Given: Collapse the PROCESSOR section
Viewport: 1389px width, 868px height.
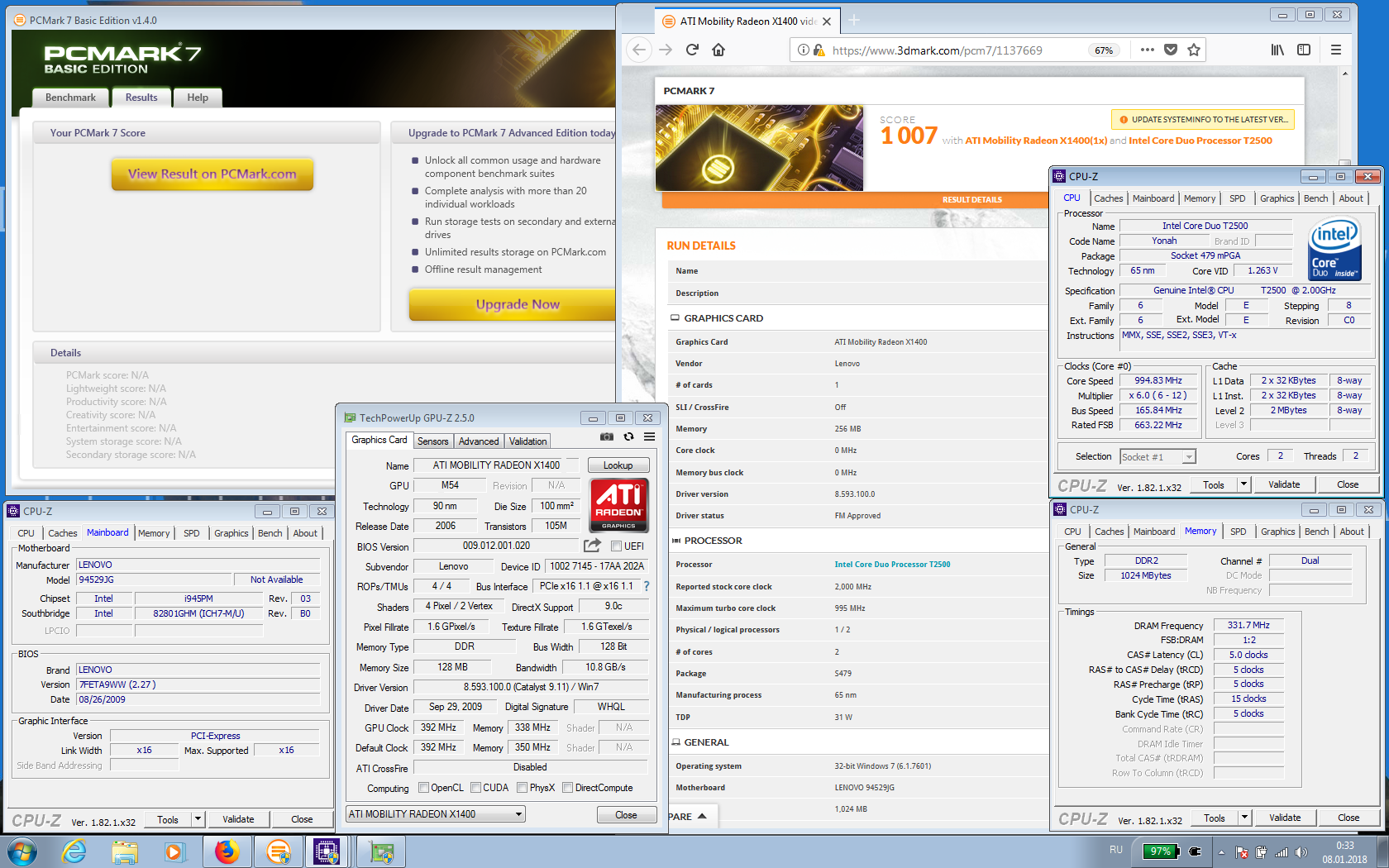Looking at the screenshot, I should pyautogui.click(x=675, y=541).
